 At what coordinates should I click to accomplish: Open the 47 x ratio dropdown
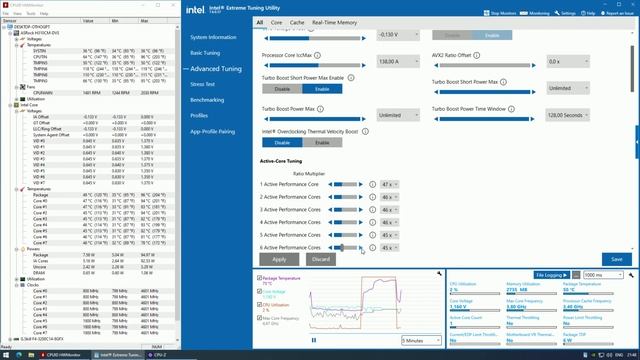389,184
